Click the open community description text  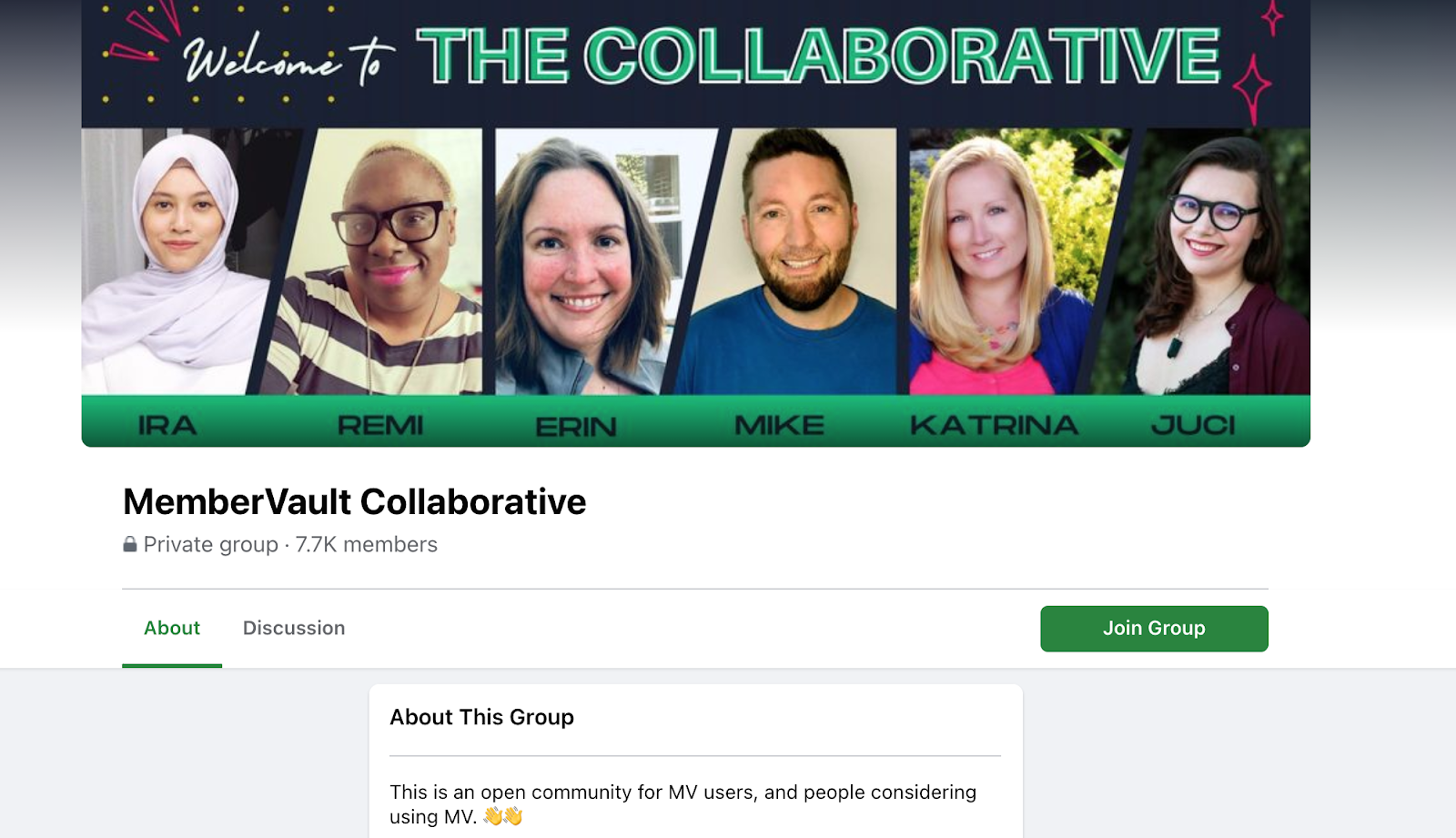(x=682, y=804)
